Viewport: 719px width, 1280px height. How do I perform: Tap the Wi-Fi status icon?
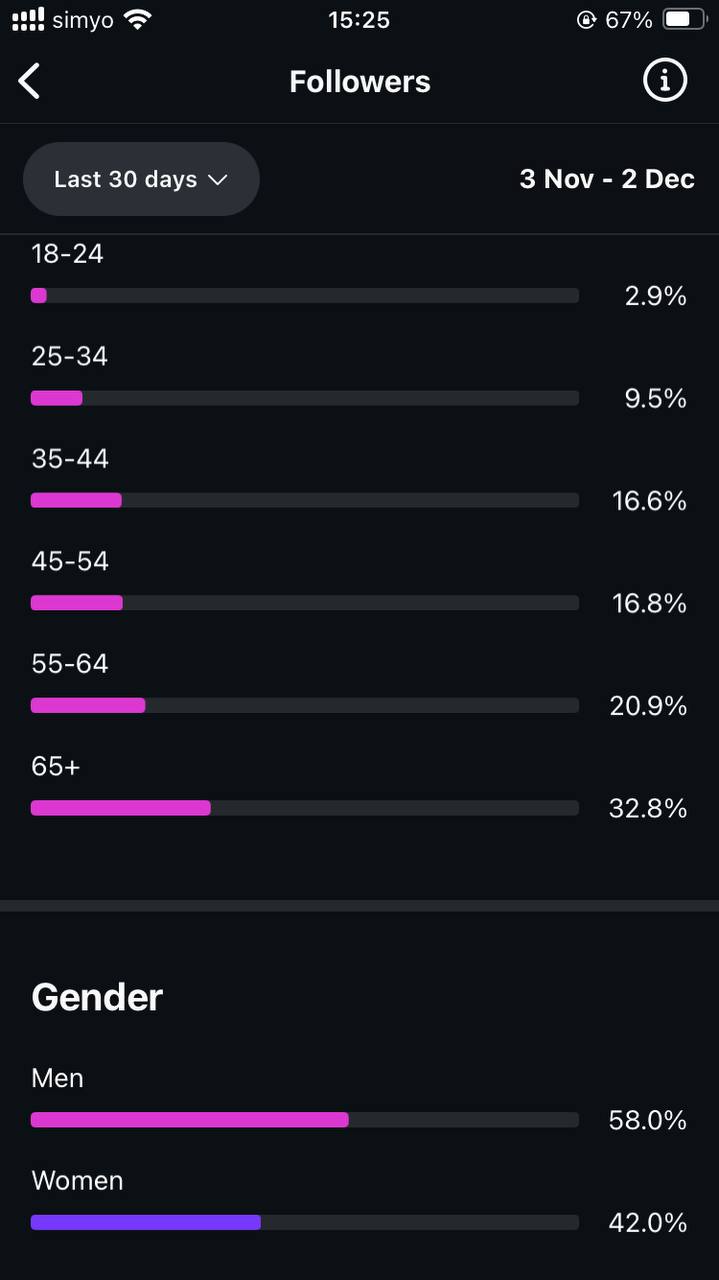pyautogui.click(x=138, y=19)
